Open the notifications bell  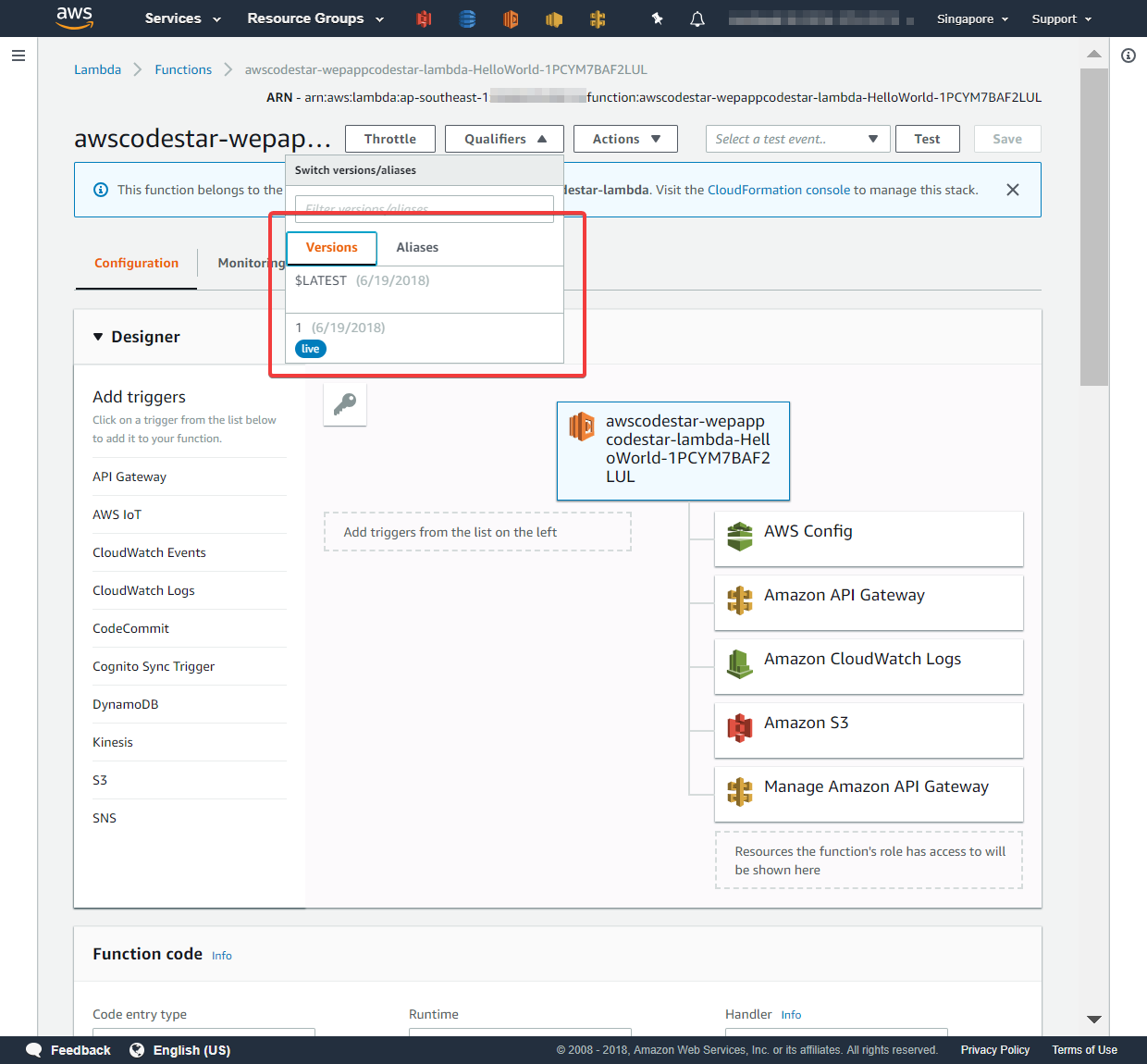pos(697,19)
